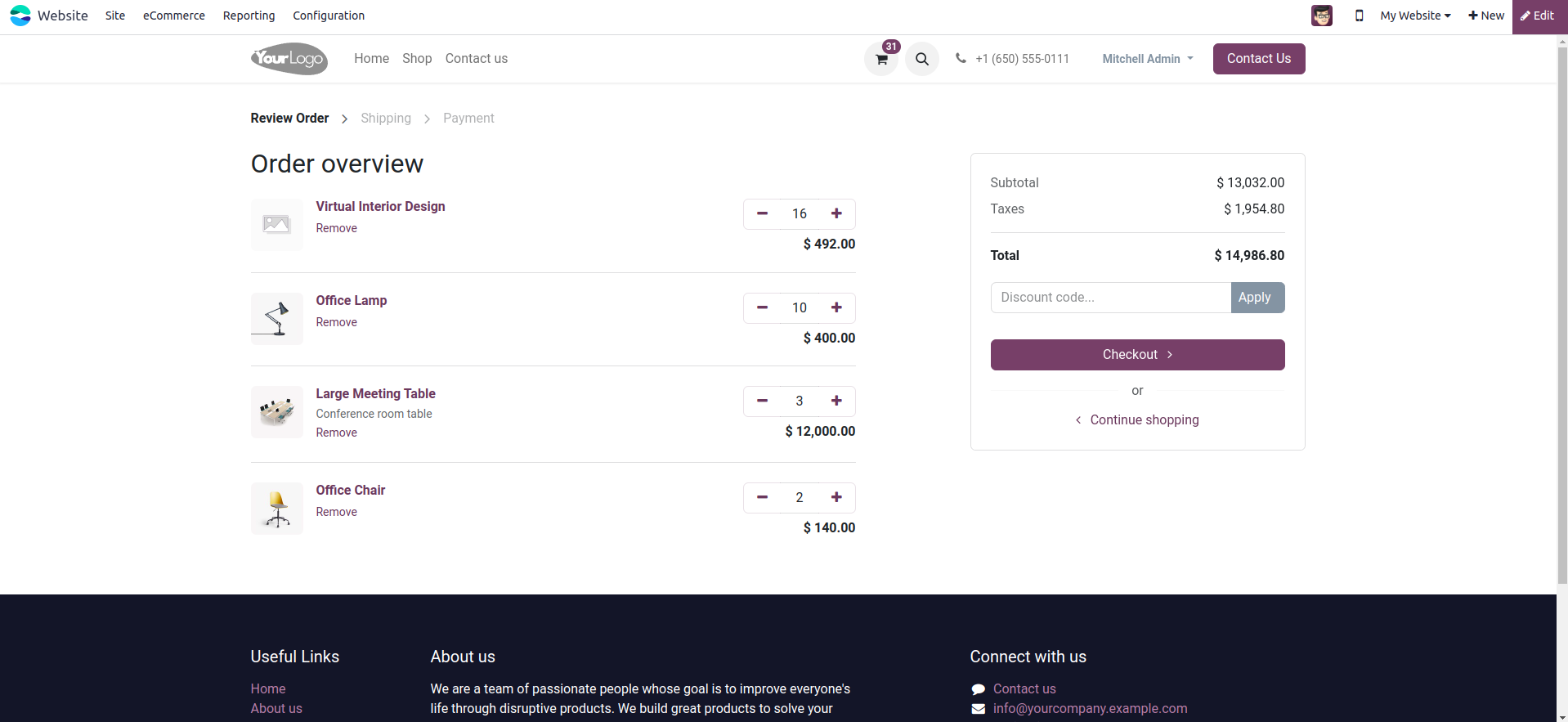Open the shopping cart icon
This screenshot has height=722, width=1568.
click(881, 59)
